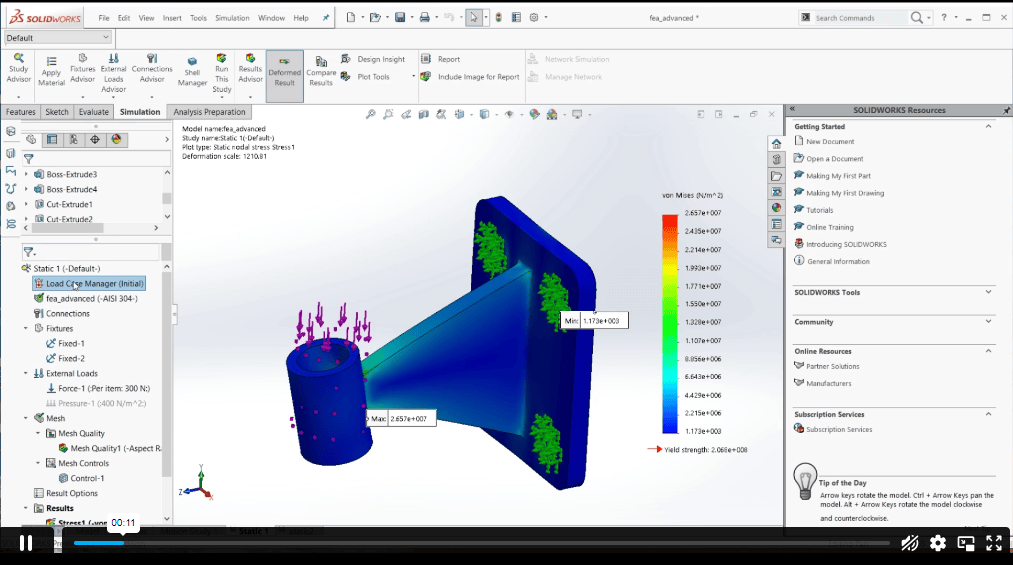The image size is (1013, 565).
Task: Switch to the Evaluate tab
Action: (x=94, y=112)
